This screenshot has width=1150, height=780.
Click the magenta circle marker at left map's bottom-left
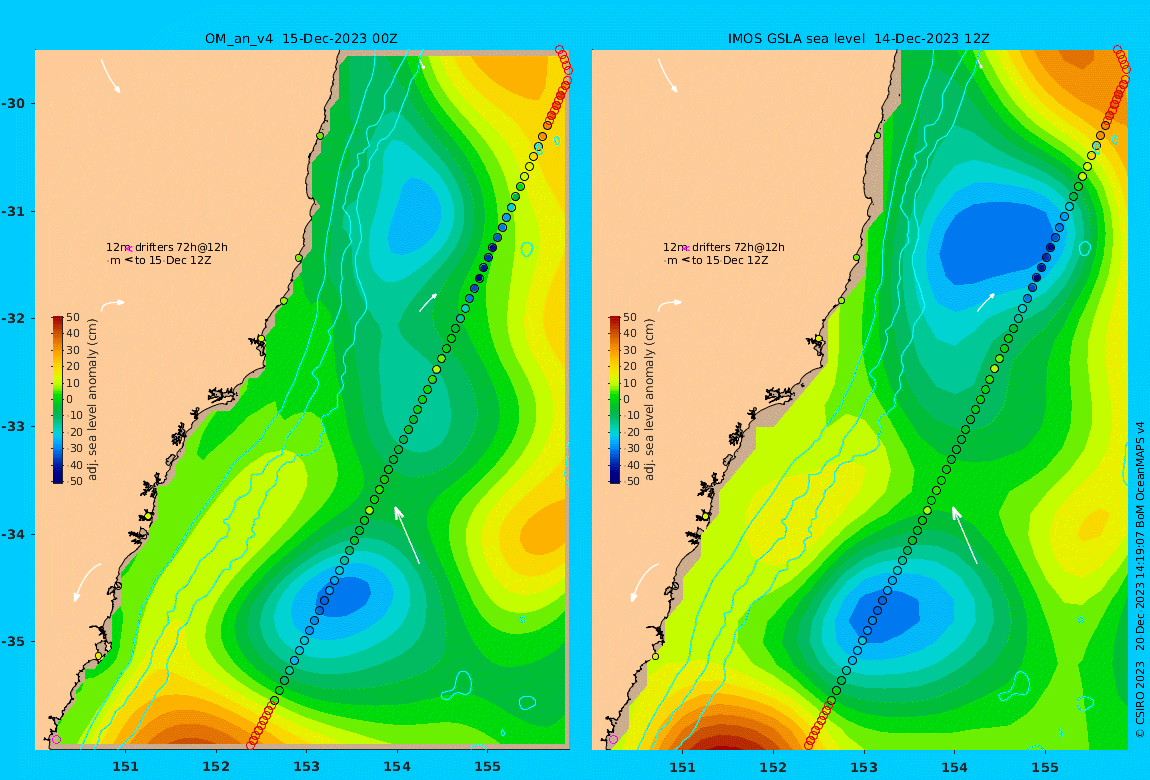point(56,739)
